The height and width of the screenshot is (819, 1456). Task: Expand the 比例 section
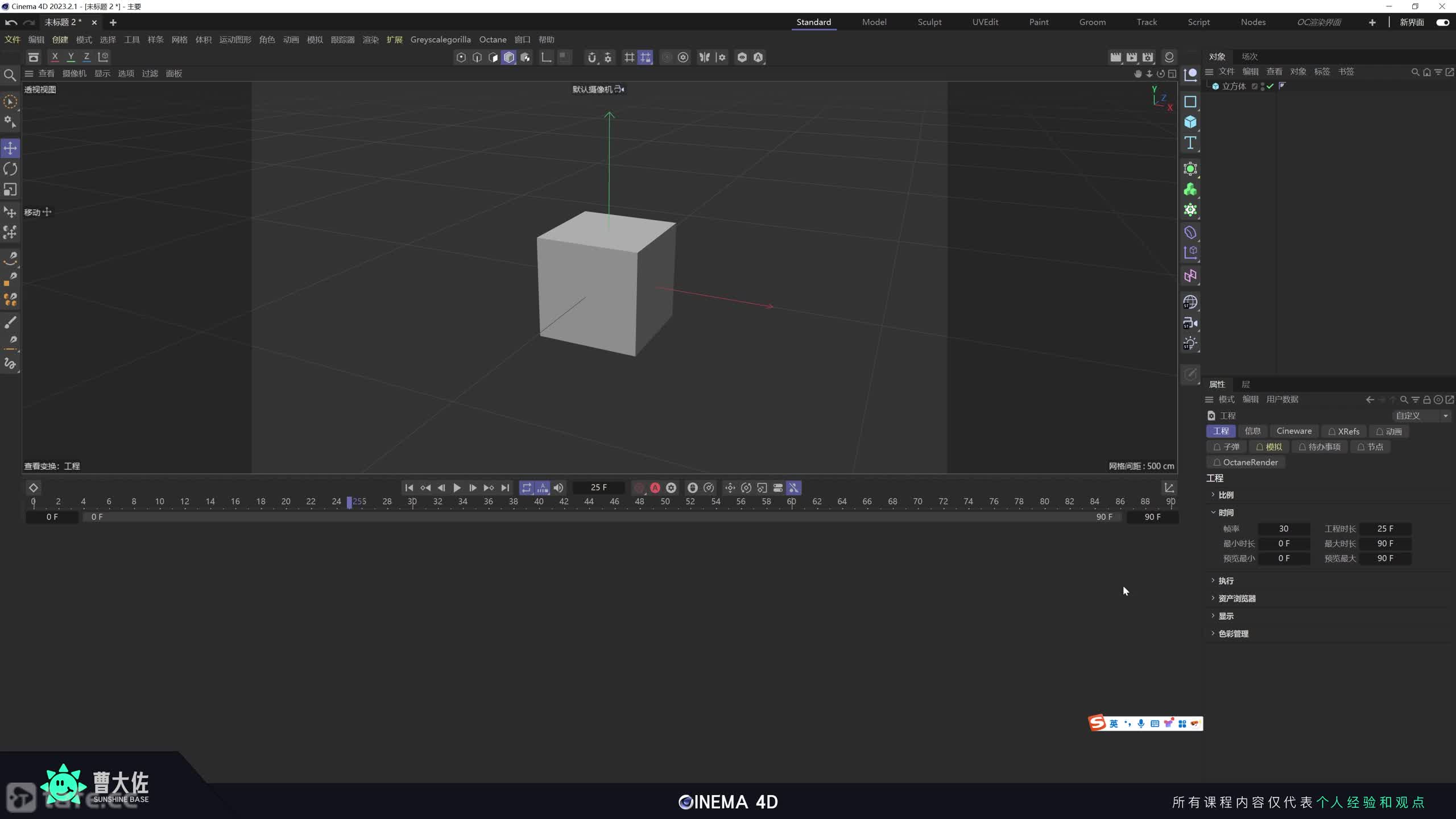pos(1225,495)
